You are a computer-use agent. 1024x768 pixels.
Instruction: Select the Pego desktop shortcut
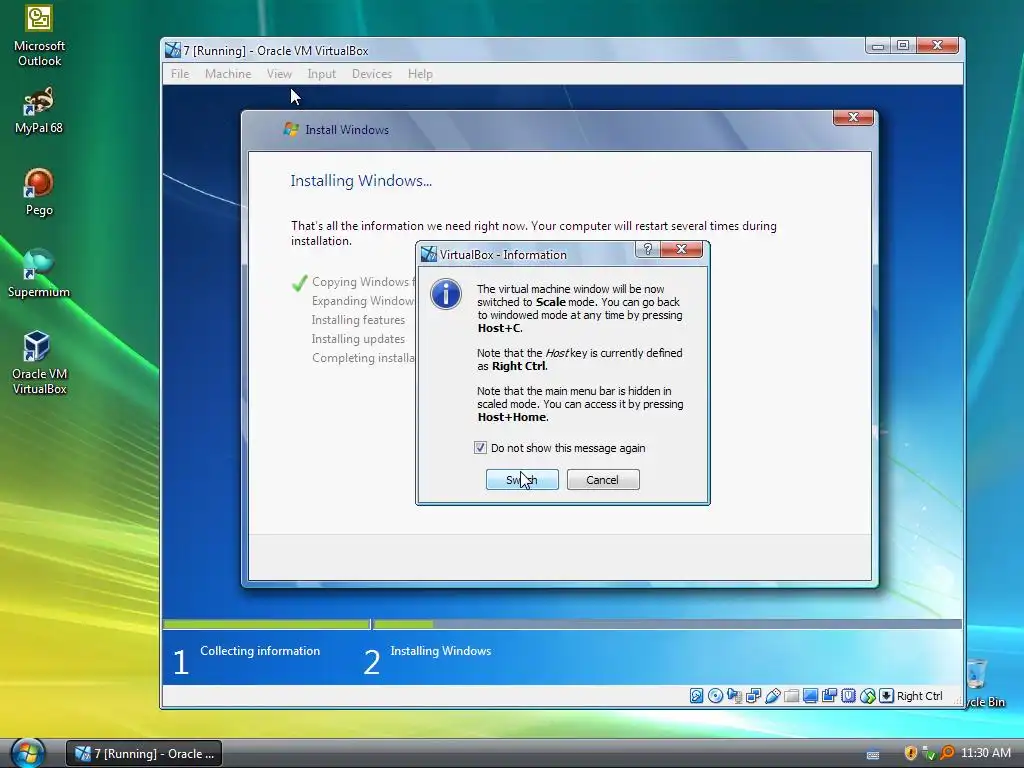pyautogui.click(x=39, y=193)
